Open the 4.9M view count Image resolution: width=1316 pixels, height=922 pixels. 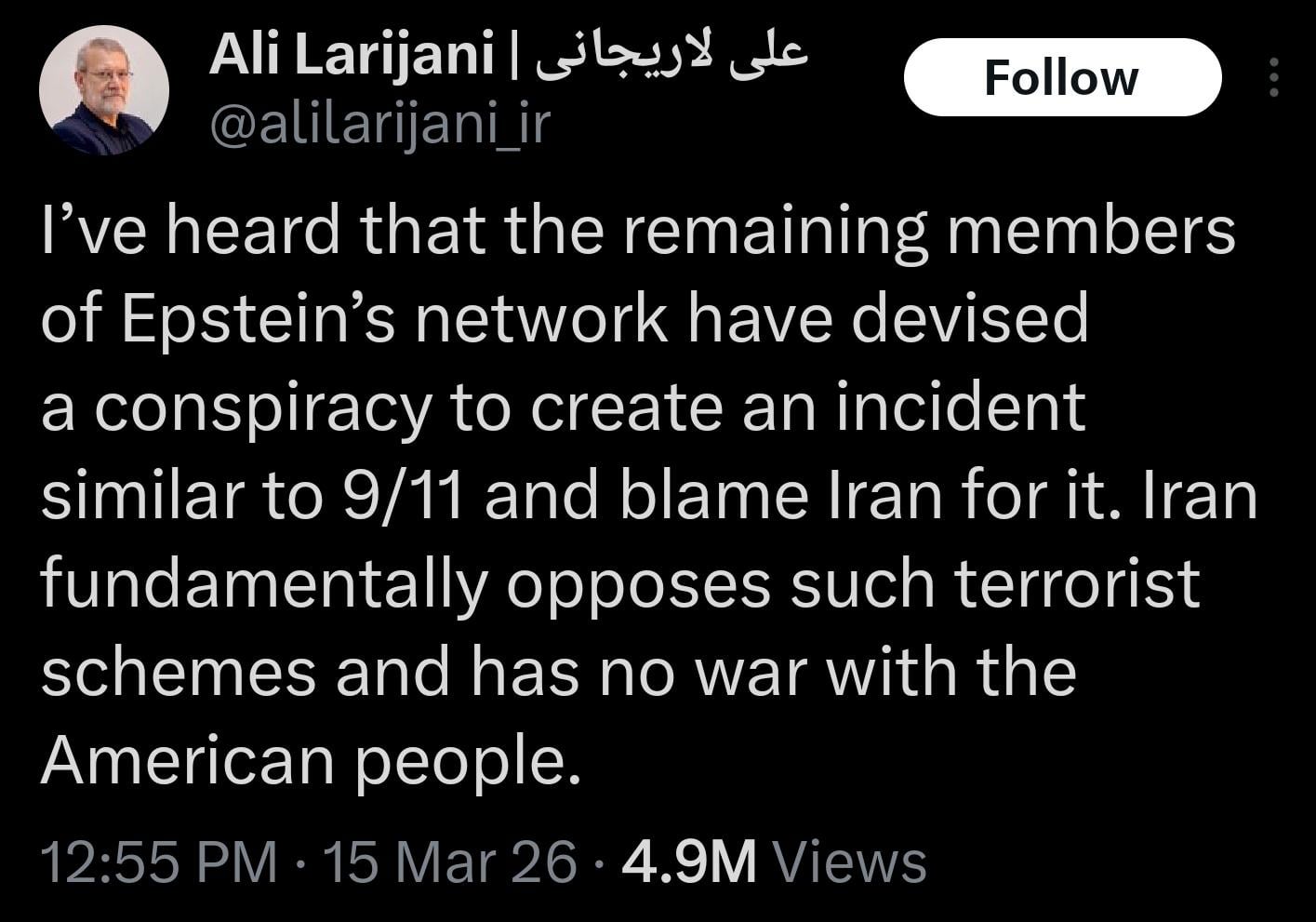pyautogui.click(x=689, y=862)
